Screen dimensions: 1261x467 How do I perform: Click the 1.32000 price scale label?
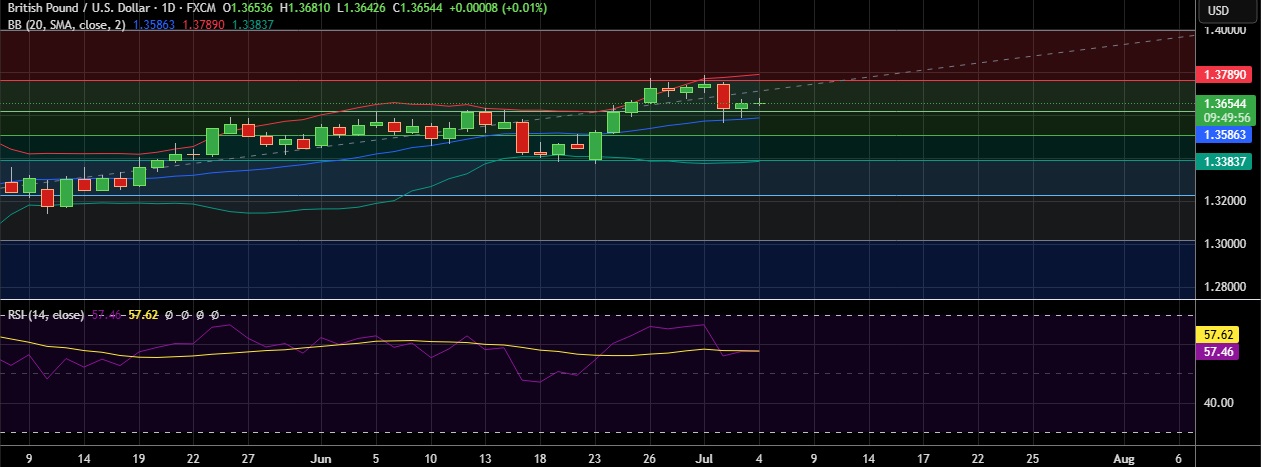tap(1224, 201)
